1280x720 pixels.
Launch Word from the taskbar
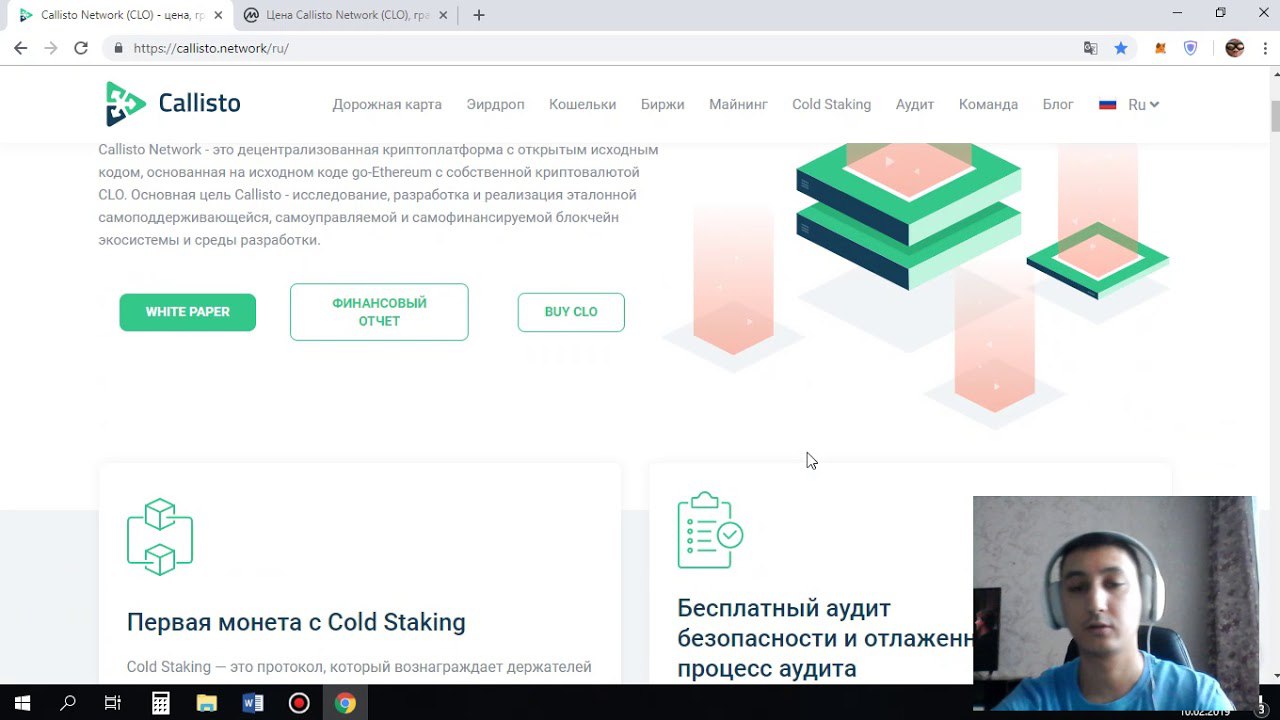click(x=253, y=703)
